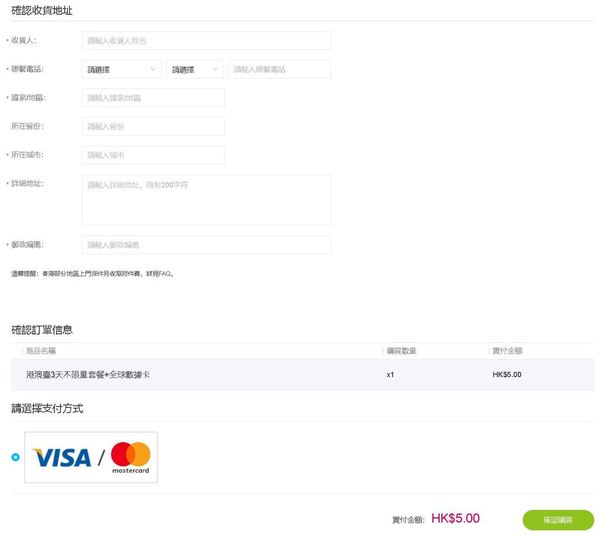Click the 確認購買 green button
Screen dimensions: 600x534
557,520
